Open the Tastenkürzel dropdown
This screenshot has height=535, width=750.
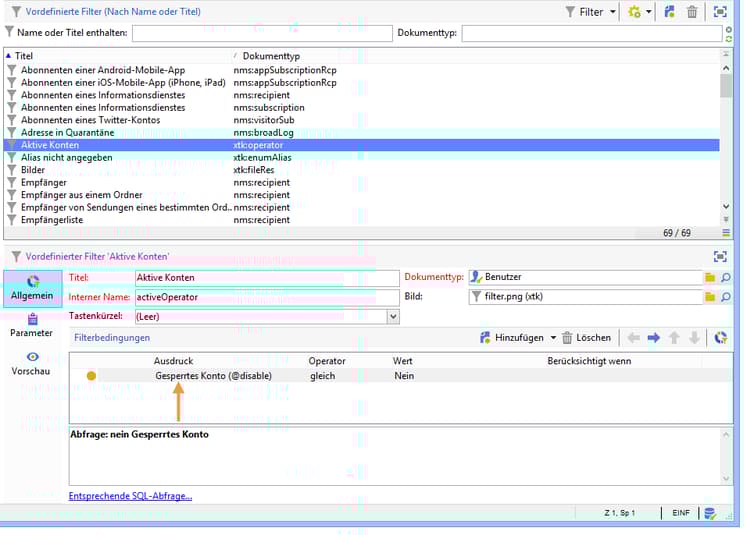[x=393, y=317]
